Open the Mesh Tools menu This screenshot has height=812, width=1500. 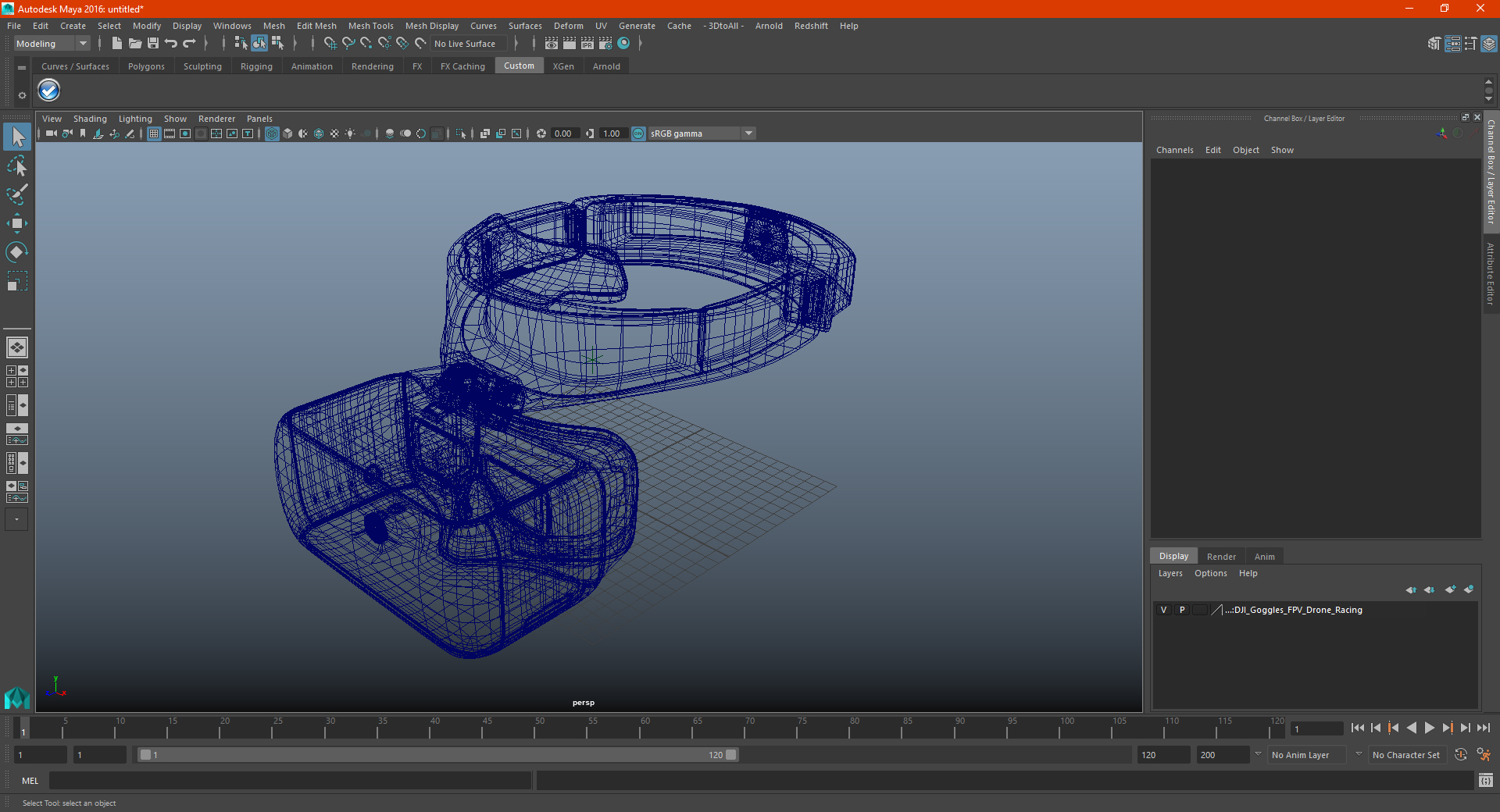pos(370,26)
